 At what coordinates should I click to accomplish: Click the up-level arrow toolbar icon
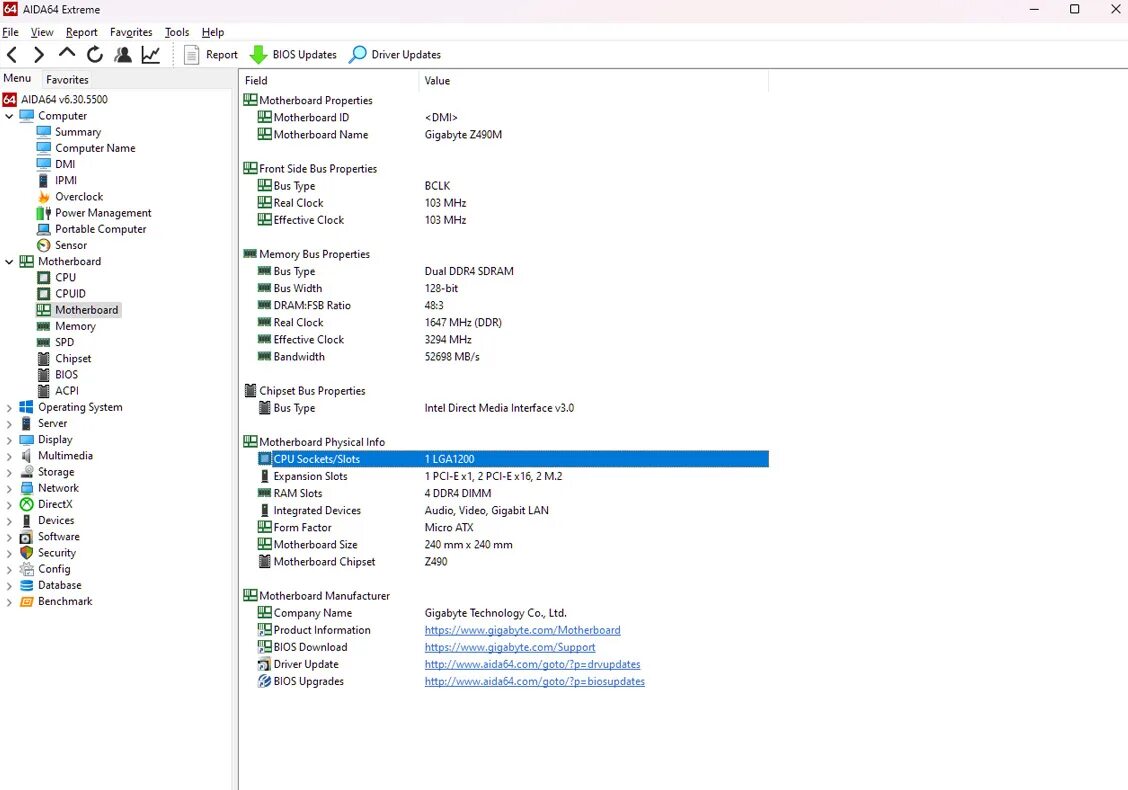tap(67, 53)
